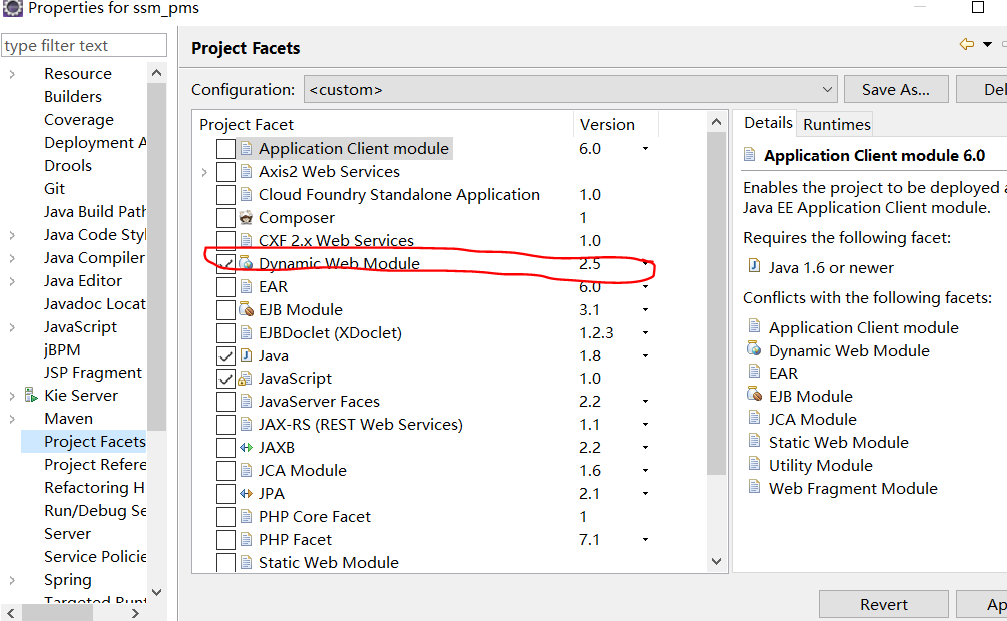This screenshot has height=621, width=1007.
Task: Click the Composer facet icon
Action: coord(246,218)
